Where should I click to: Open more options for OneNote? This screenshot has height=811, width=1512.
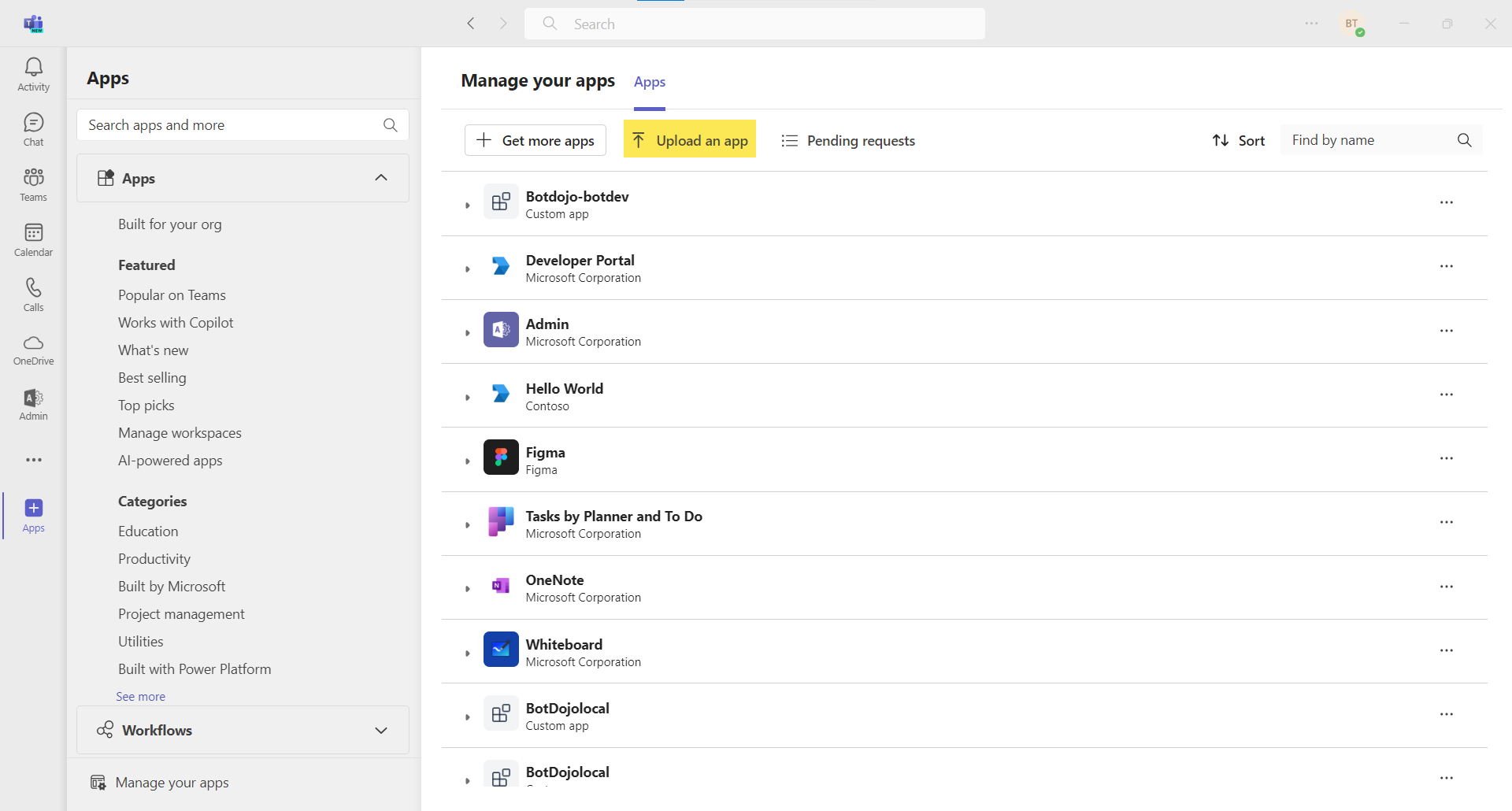pos(1447,587)
